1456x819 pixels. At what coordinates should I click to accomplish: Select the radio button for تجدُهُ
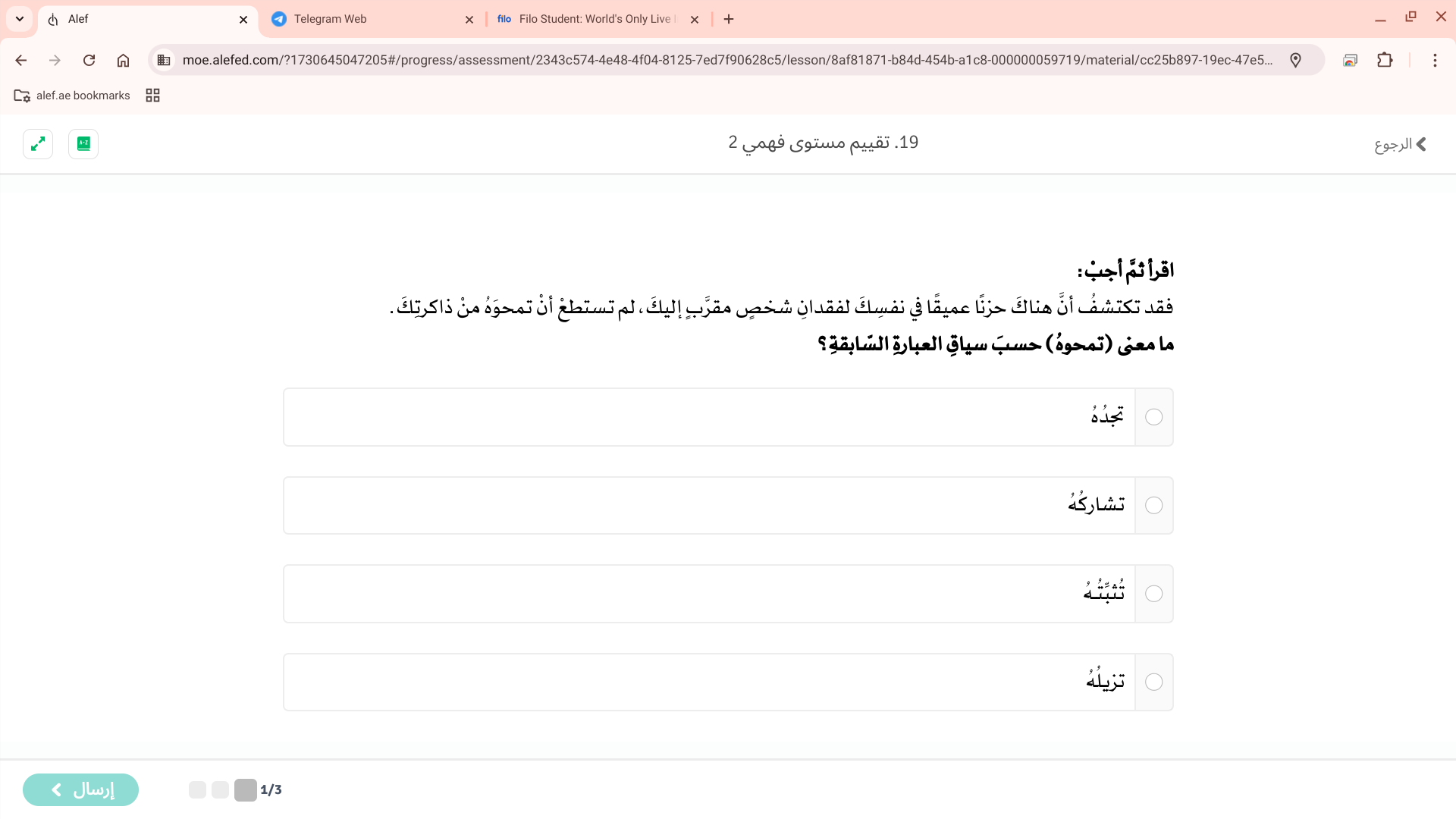coord(1153,417)
